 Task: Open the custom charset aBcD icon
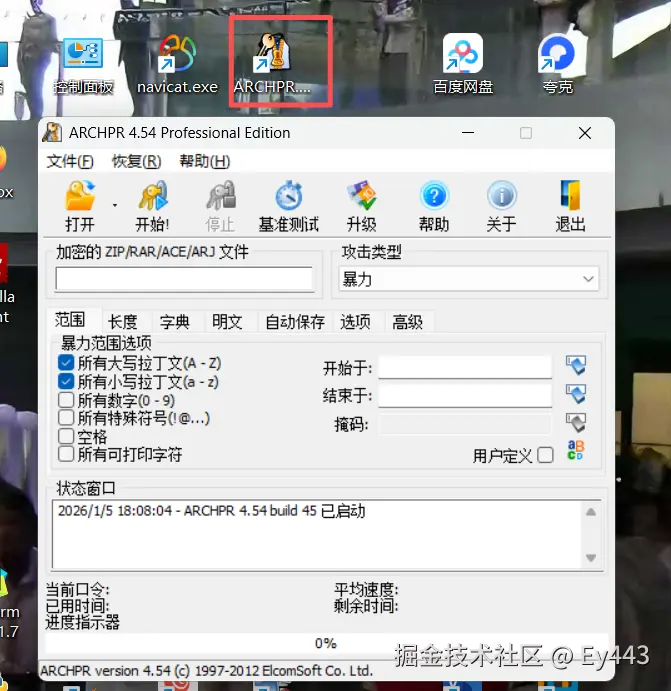(576, 450)
